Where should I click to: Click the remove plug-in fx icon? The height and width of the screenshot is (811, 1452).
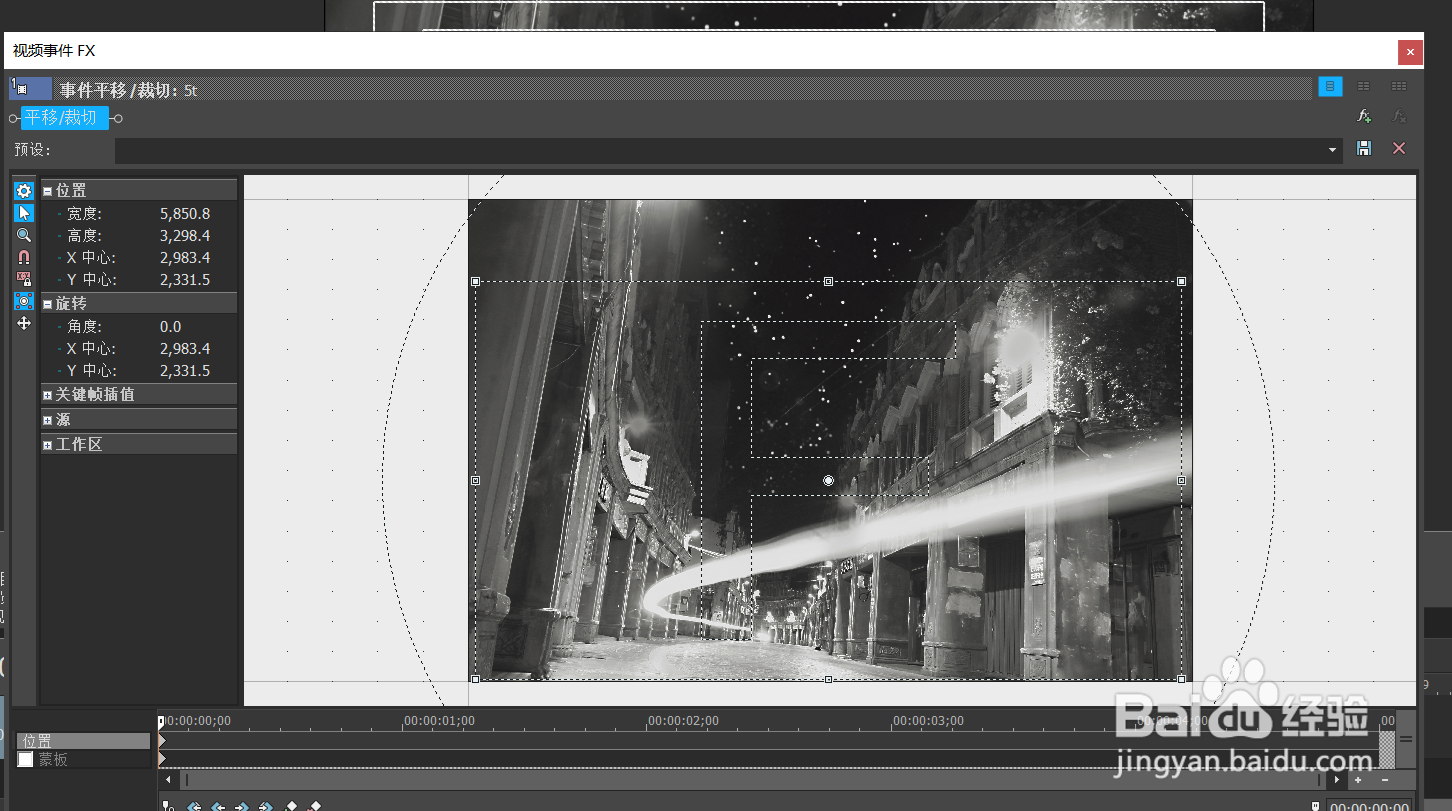1400,117
